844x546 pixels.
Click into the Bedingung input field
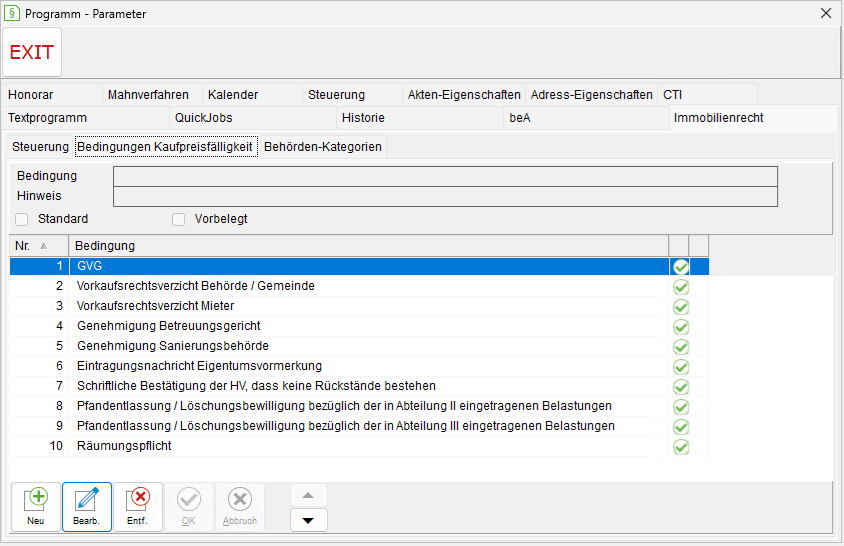[445, 176]
